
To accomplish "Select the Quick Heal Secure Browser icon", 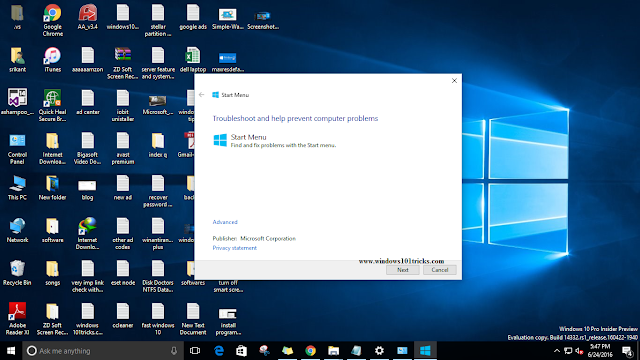I will click(53, 105).
